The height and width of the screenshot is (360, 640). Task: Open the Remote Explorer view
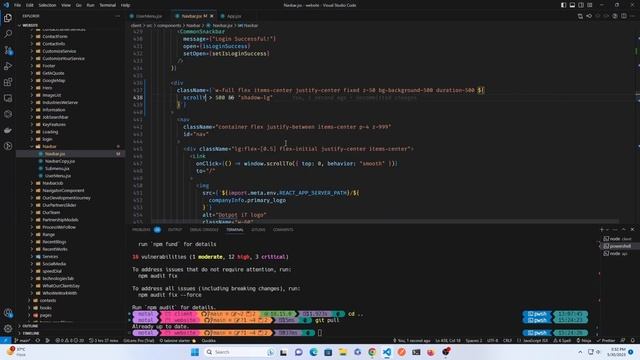click(x=8, y=98)
